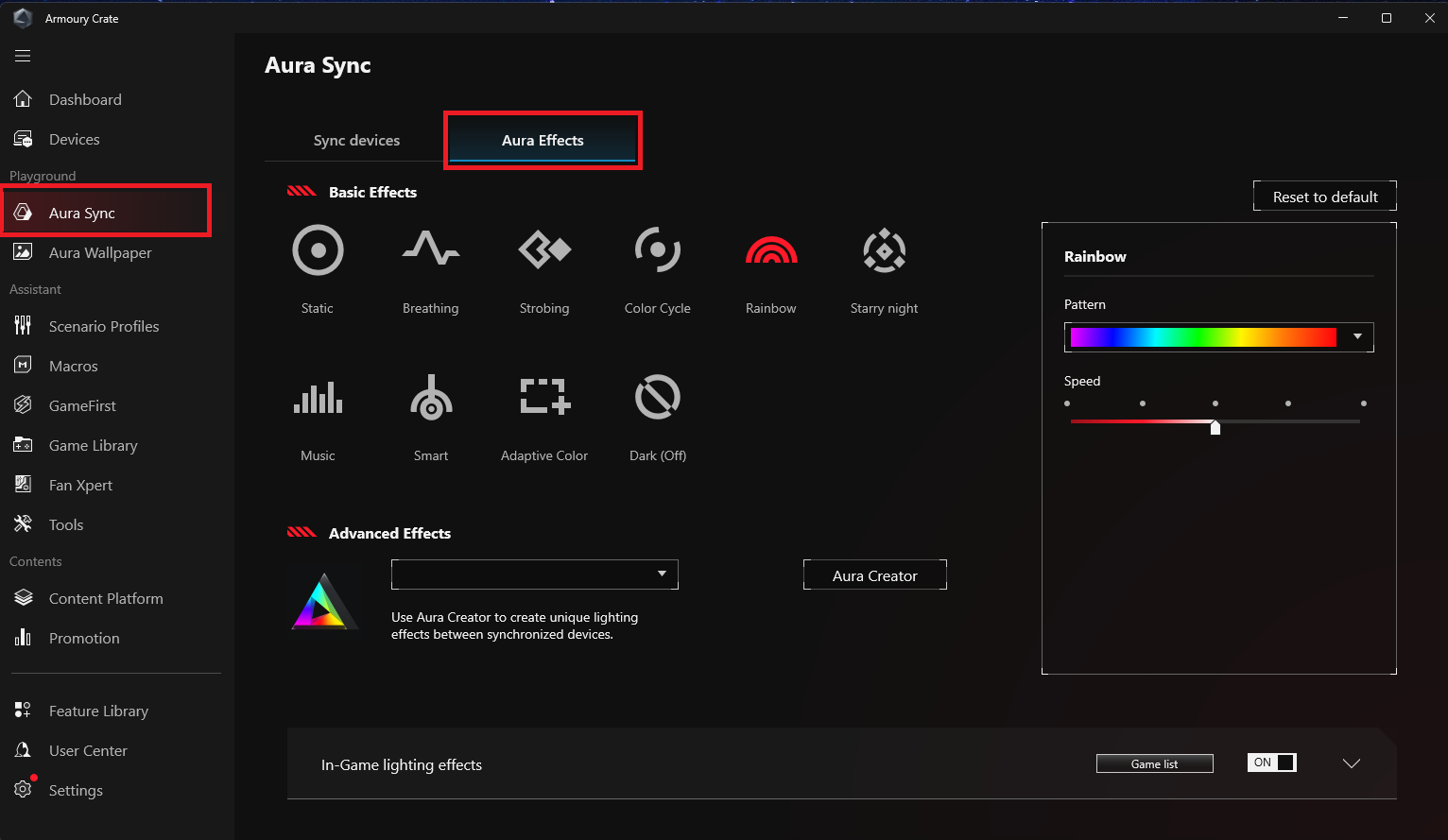Pick the Smart effect icon
The image size is (1448, 840).
pos(431,397)
